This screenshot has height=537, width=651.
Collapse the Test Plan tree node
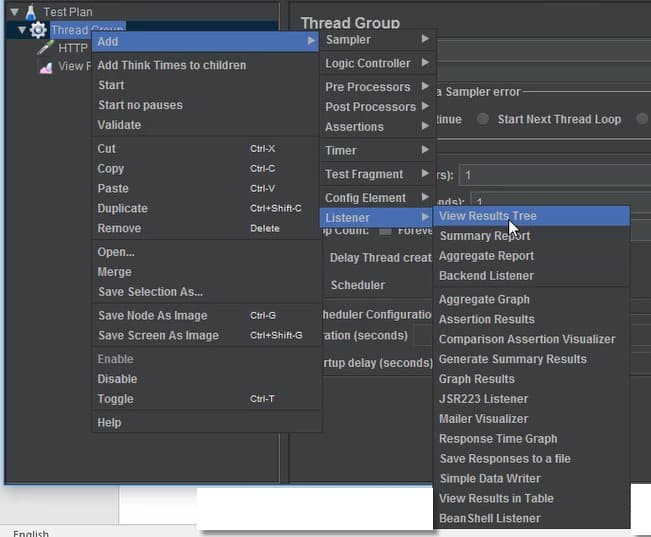coord(15,12)
